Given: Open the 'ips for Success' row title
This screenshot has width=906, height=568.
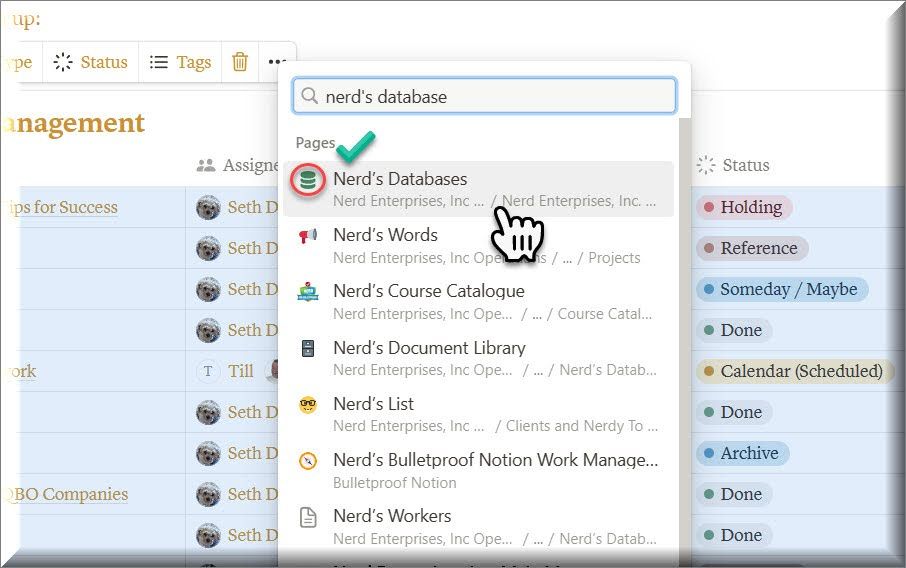Looking at the screenshot, I should (62, 207).
